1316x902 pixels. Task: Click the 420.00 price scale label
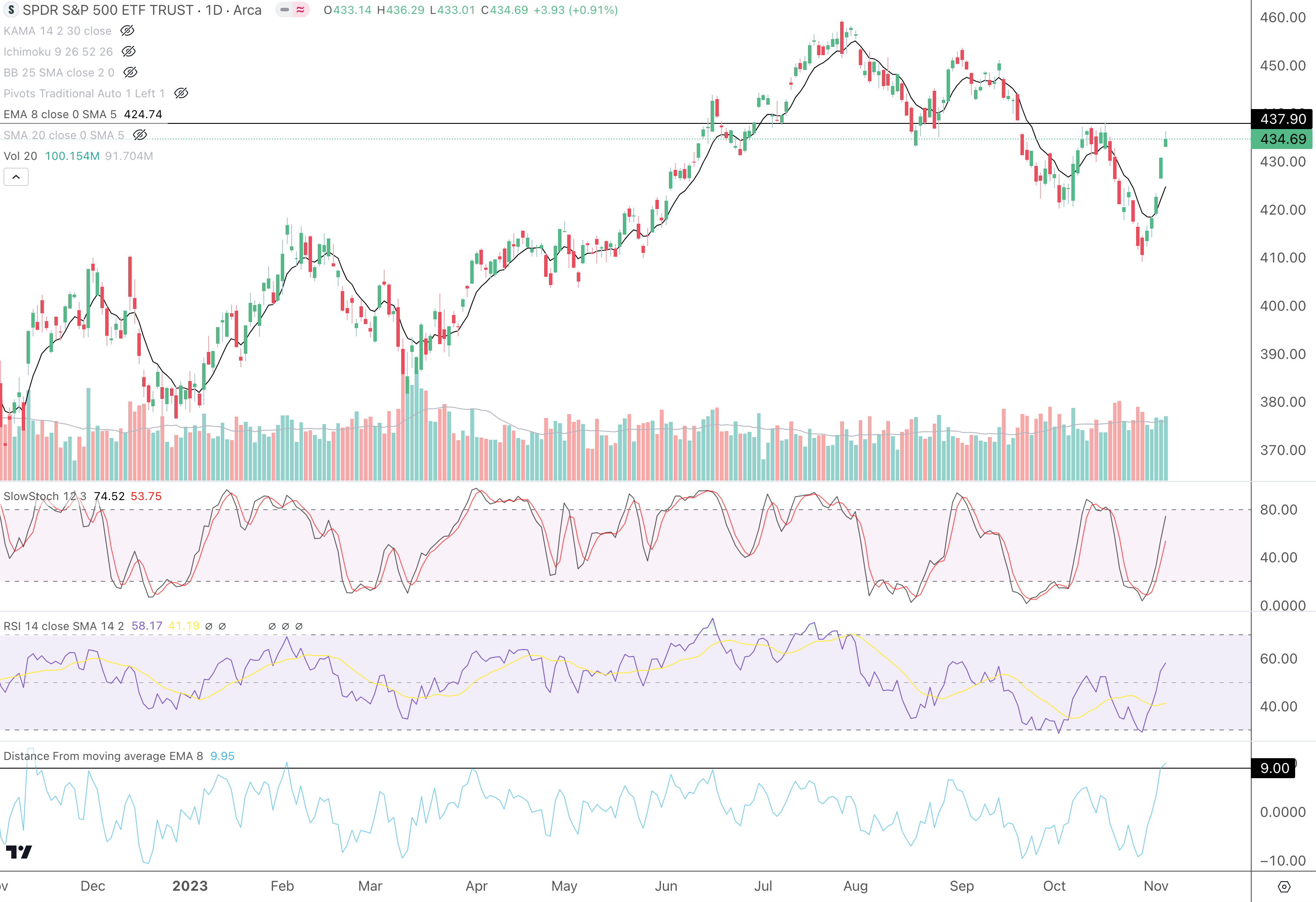pos(1283,210)
